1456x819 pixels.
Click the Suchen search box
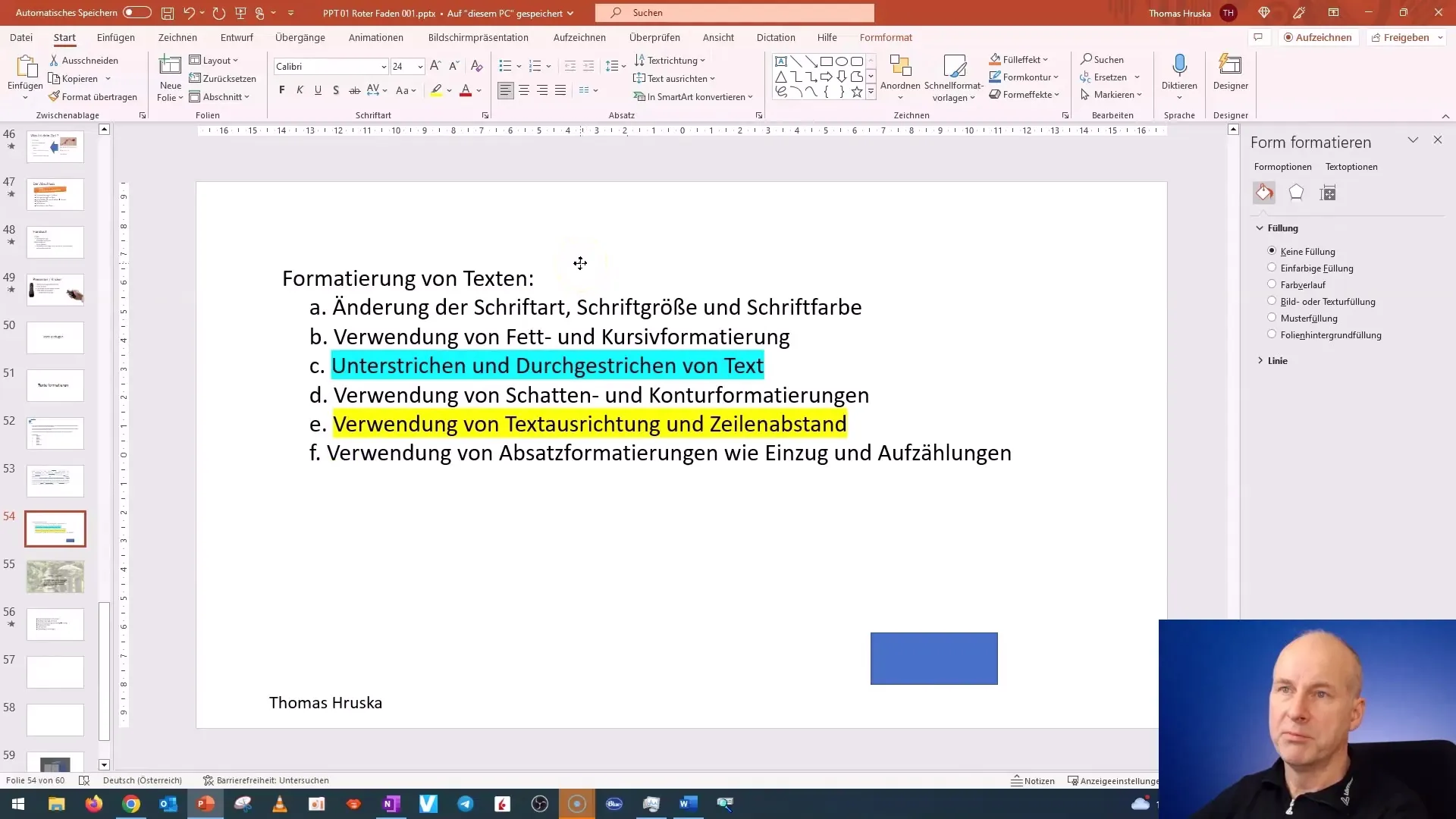point(735,13)
